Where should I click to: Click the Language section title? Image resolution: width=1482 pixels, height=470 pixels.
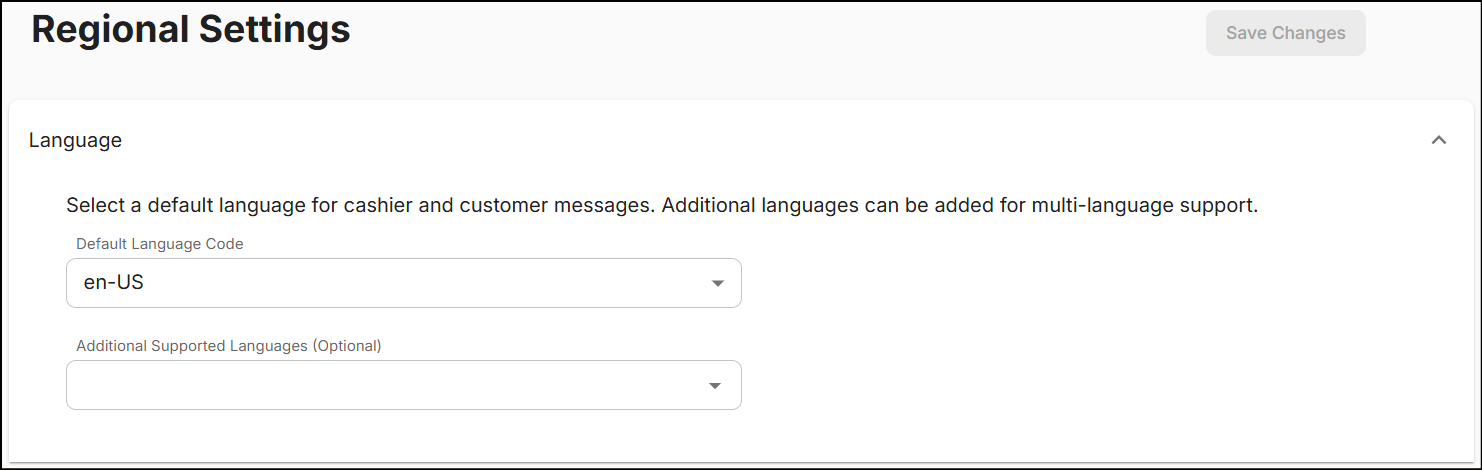coord(76,140)
